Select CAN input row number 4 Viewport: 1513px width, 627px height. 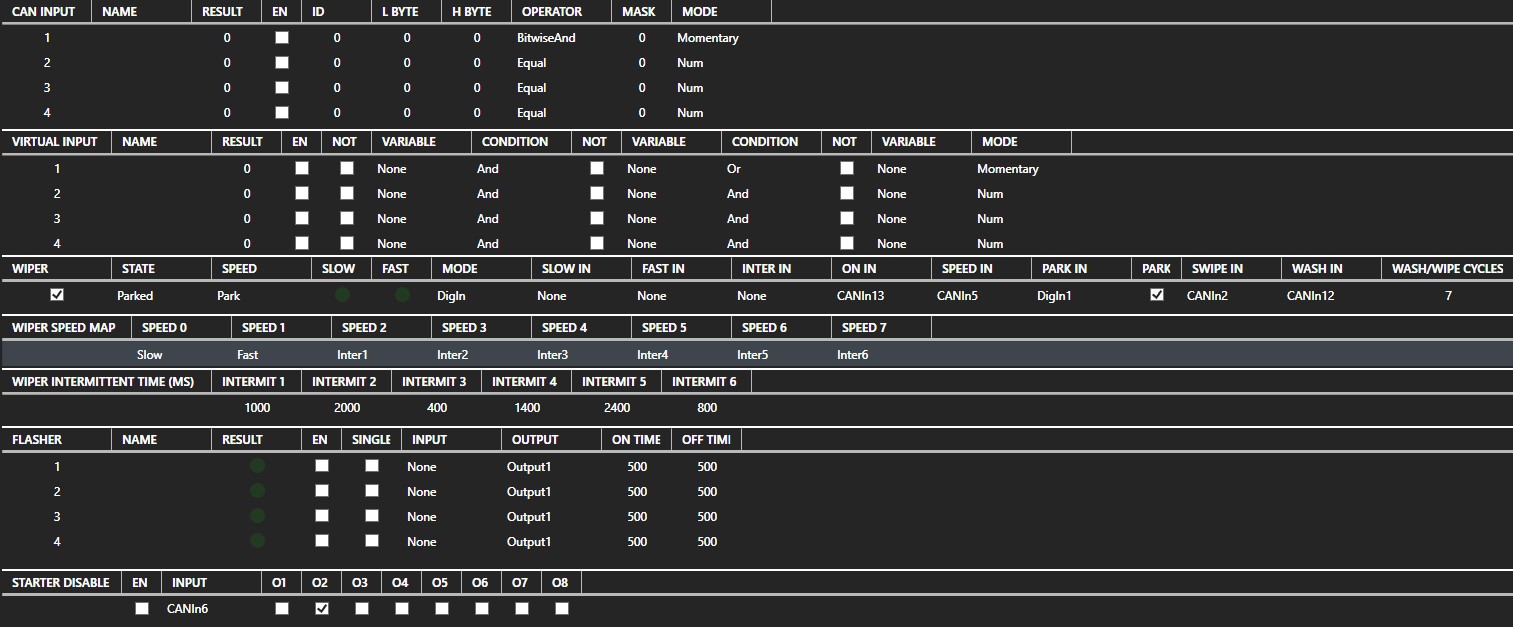tap(47, 113)
